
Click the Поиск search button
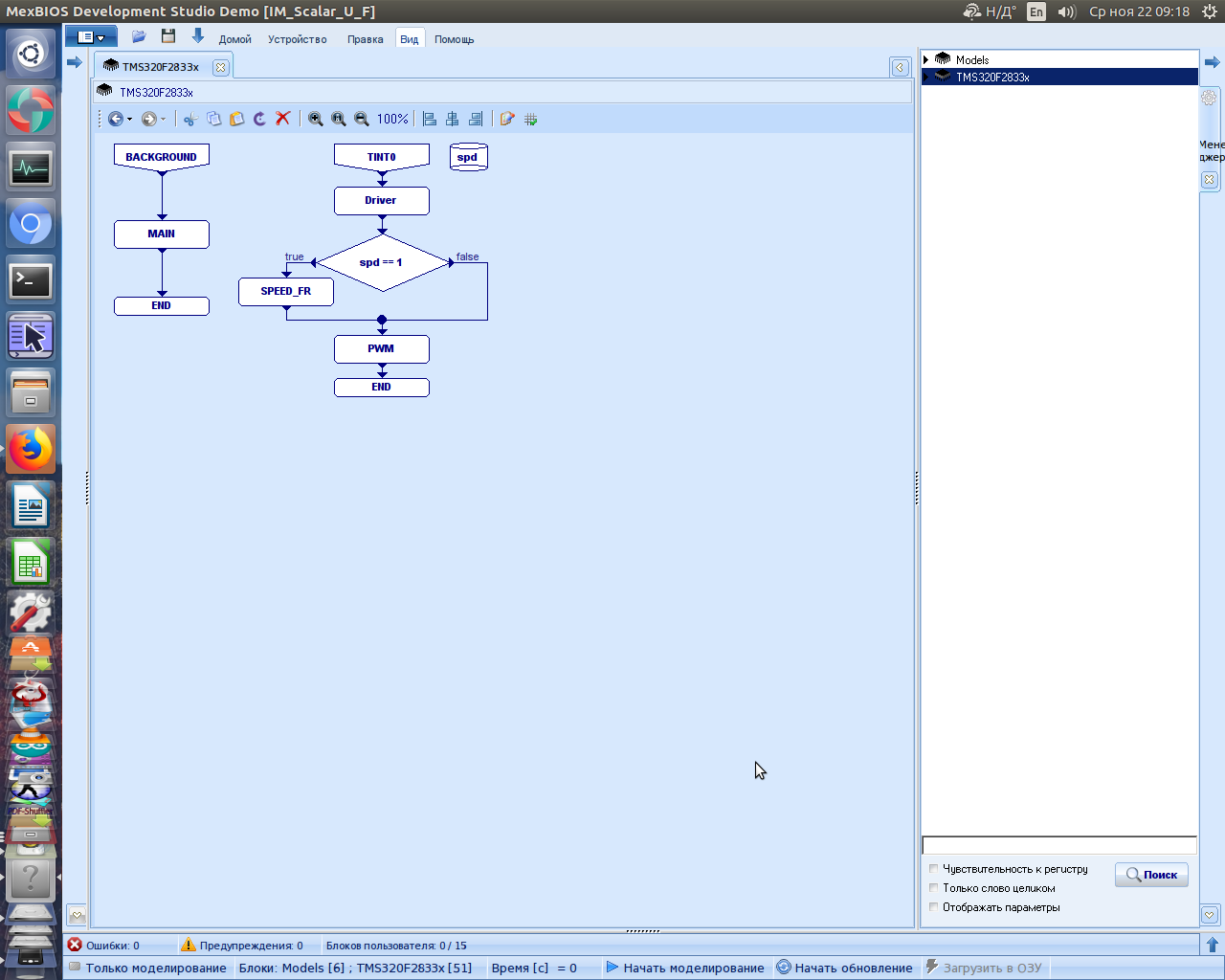pyautogui.click(x=1151, y=875)
